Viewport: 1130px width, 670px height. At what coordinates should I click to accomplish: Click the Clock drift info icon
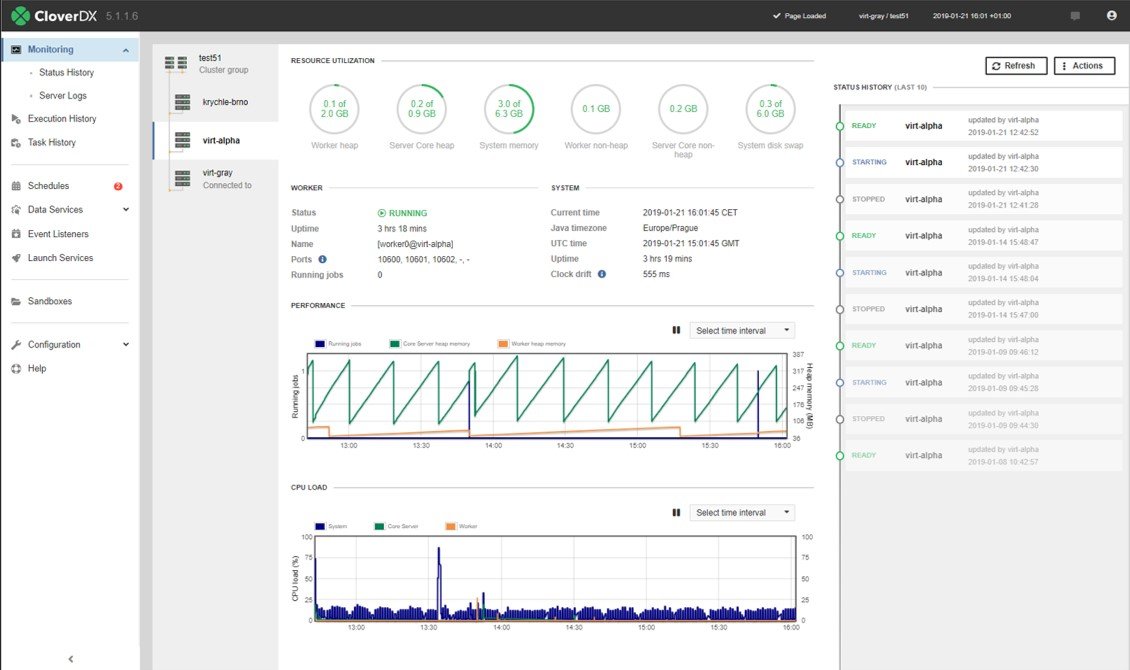pyautogui.click(x=602, y=274)
